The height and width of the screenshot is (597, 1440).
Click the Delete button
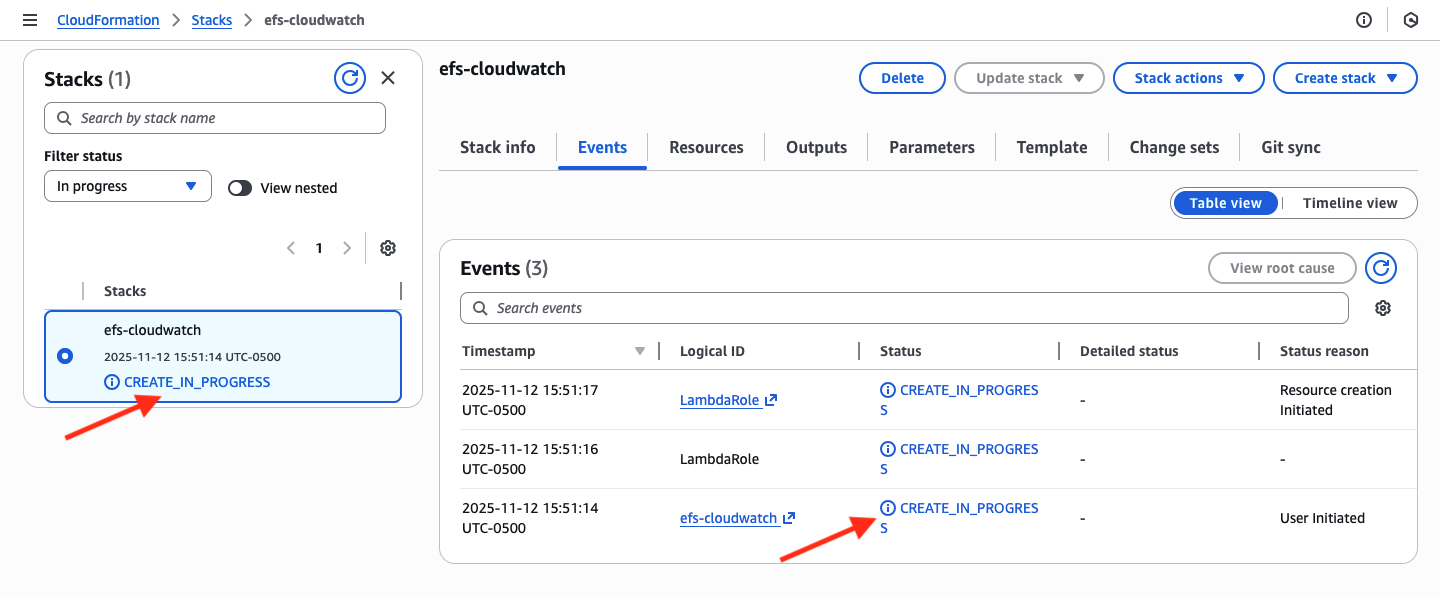(901, 77)
